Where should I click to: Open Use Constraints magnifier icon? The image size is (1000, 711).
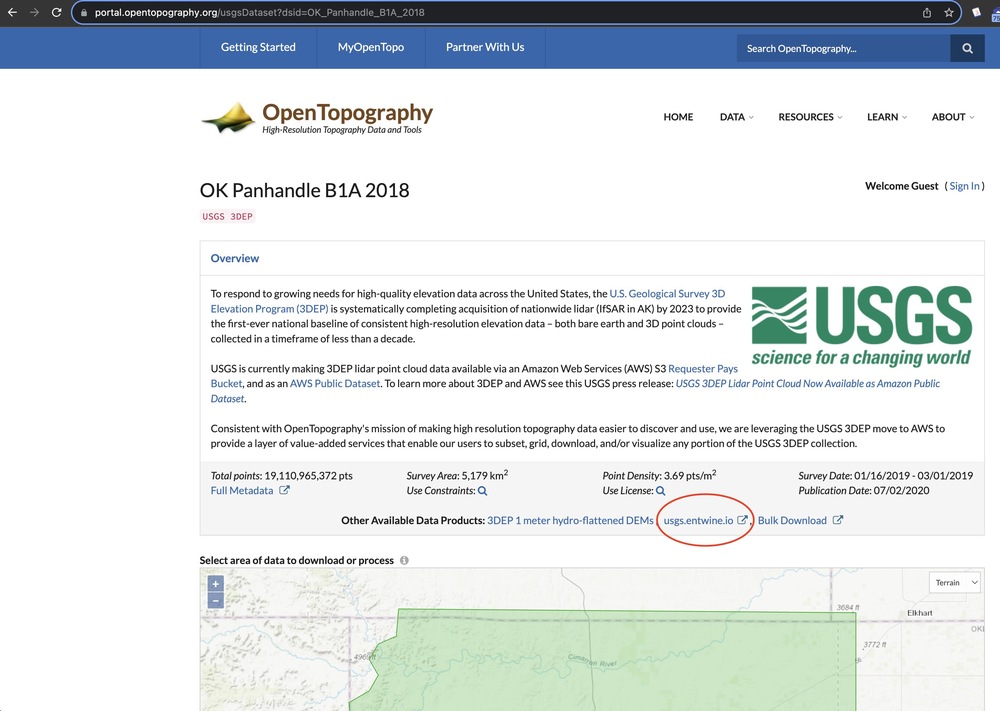(483, 491)
